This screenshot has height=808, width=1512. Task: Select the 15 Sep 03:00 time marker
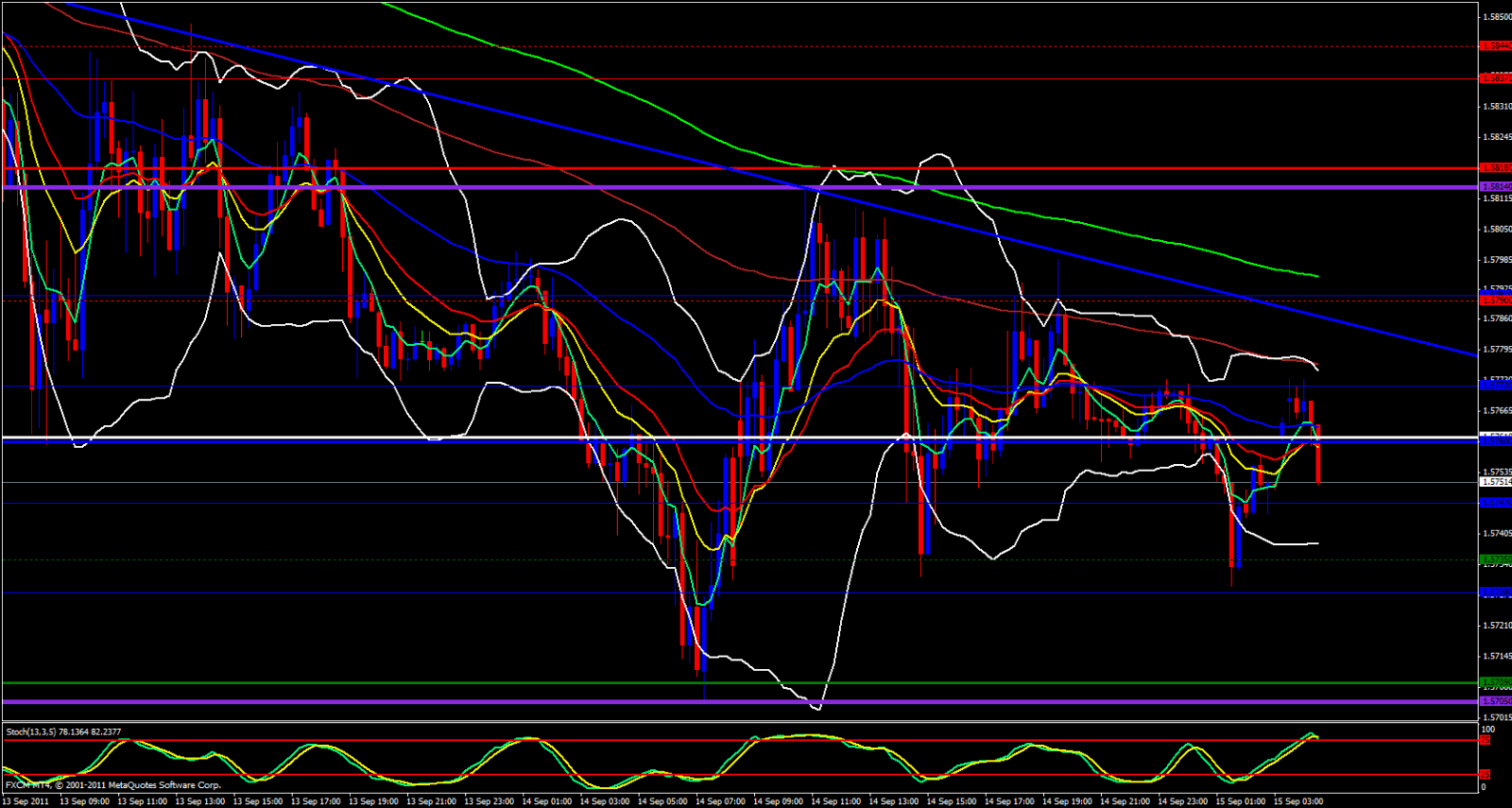pyautogui.click(x=1298, y=801)
